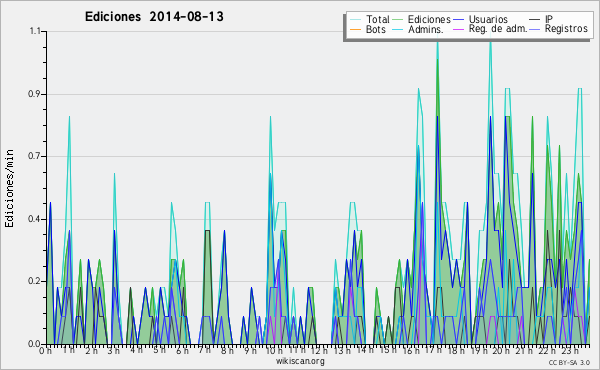Click the 'CC BY-SA 3.0' license text

(569, 362)
